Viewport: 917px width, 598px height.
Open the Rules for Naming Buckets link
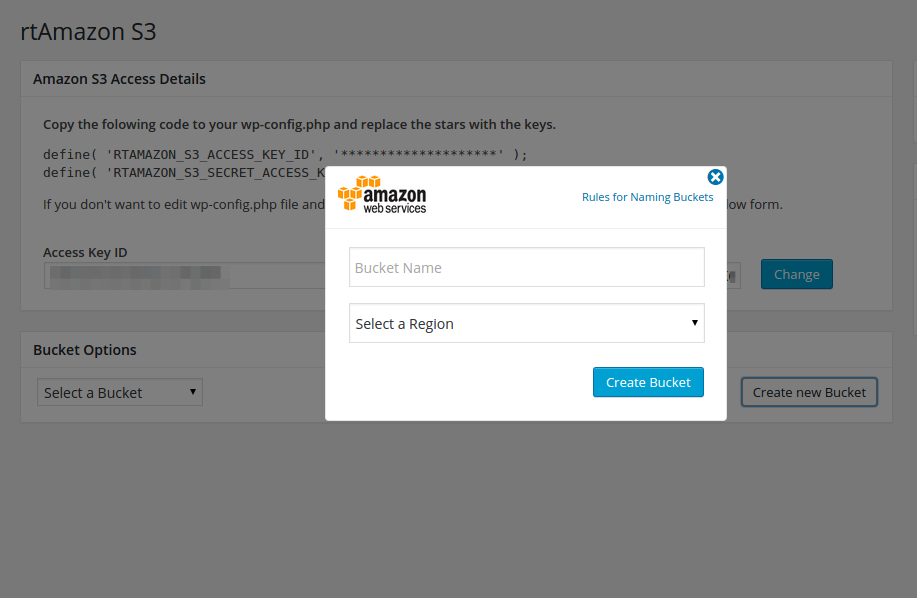pos(648,197)
